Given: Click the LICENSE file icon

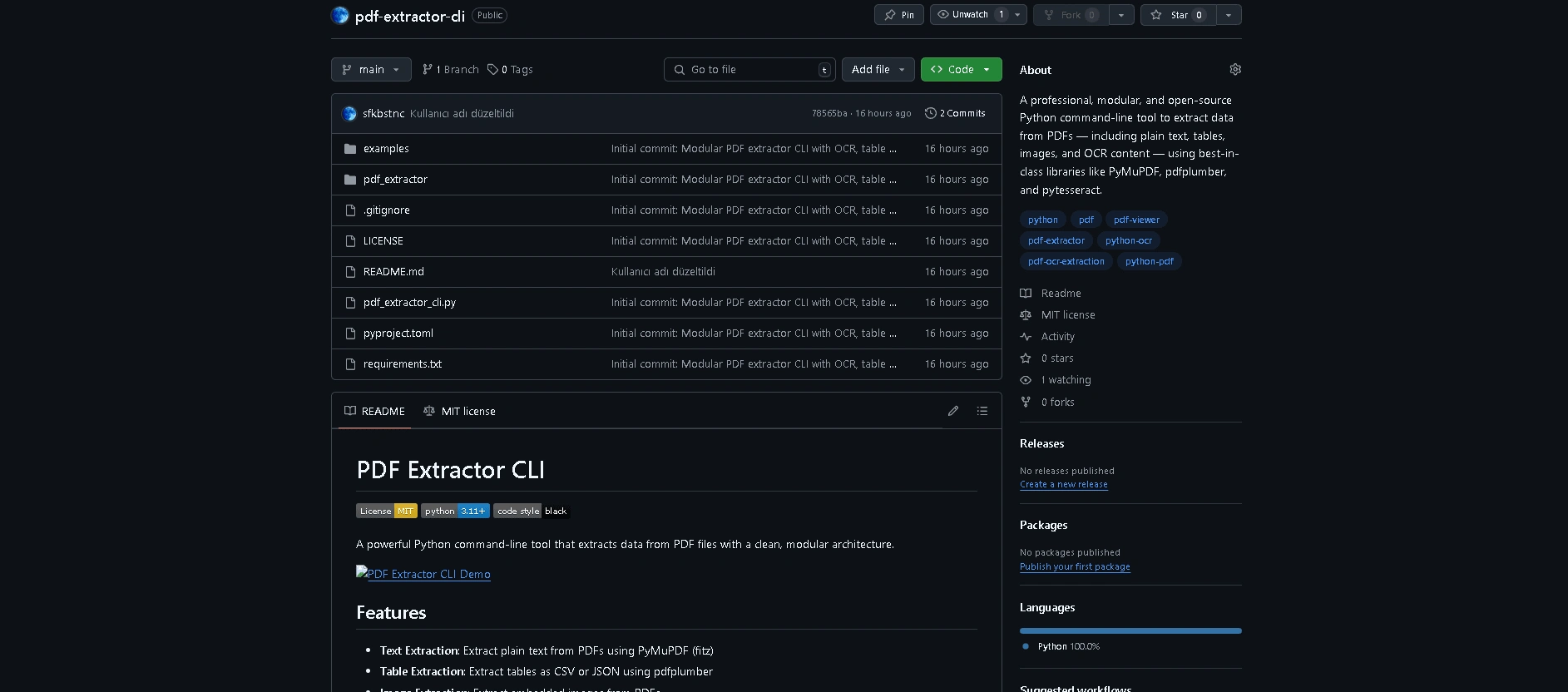Looking at the screenshot, I should pyautogui.click(x=350, y=241).
